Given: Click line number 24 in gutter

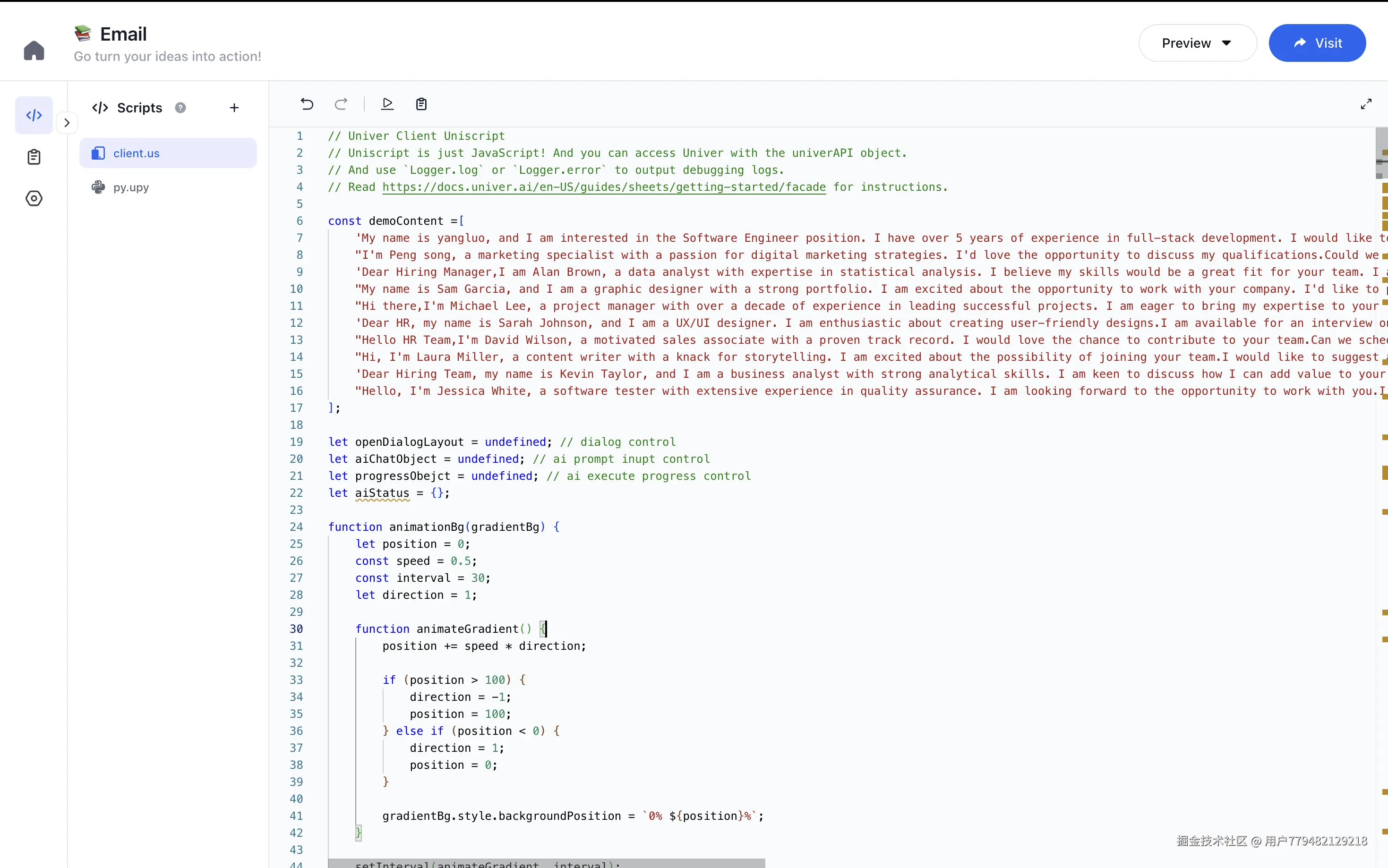Looking at the screenshot, I should click(x=296, y=527).
